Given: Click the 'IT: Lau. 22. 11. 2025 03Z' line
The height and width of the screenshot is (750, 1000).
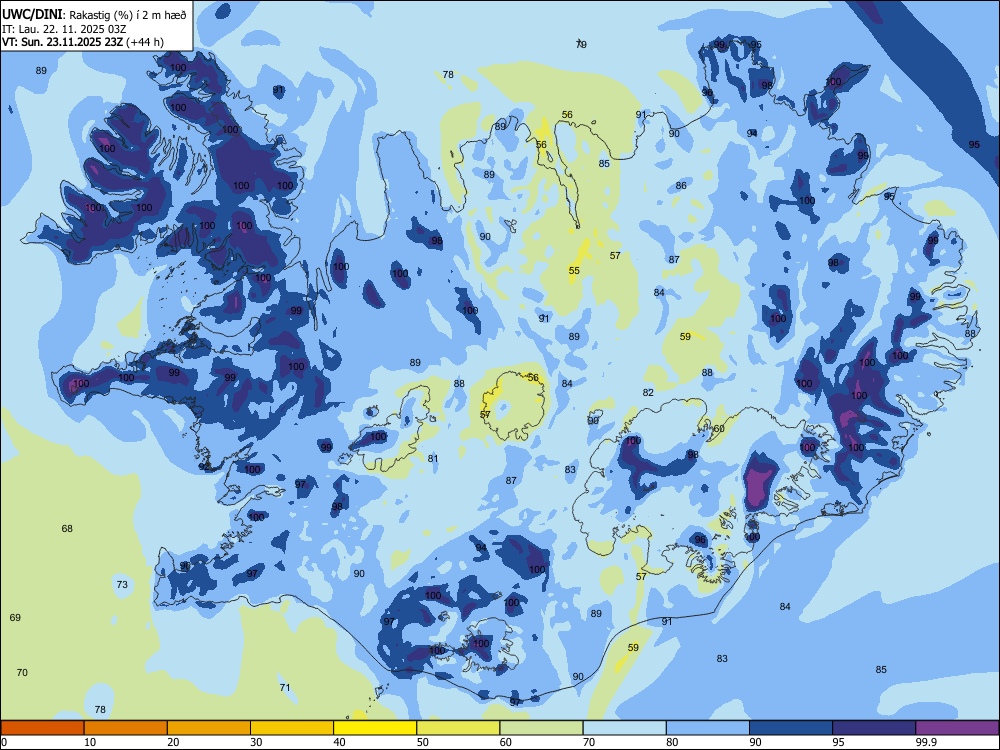Looking at the screenshot, I should [64, 29].
